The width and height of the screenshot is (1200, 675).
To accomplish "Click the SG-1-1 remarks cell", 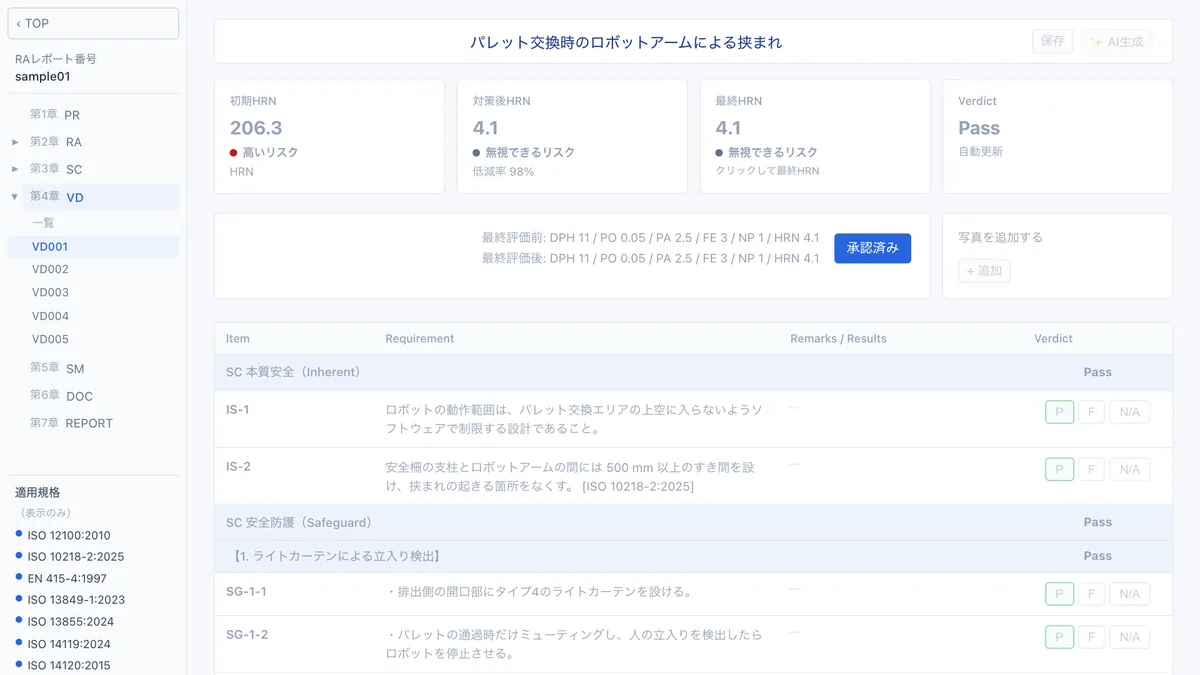I will [900, 594].
